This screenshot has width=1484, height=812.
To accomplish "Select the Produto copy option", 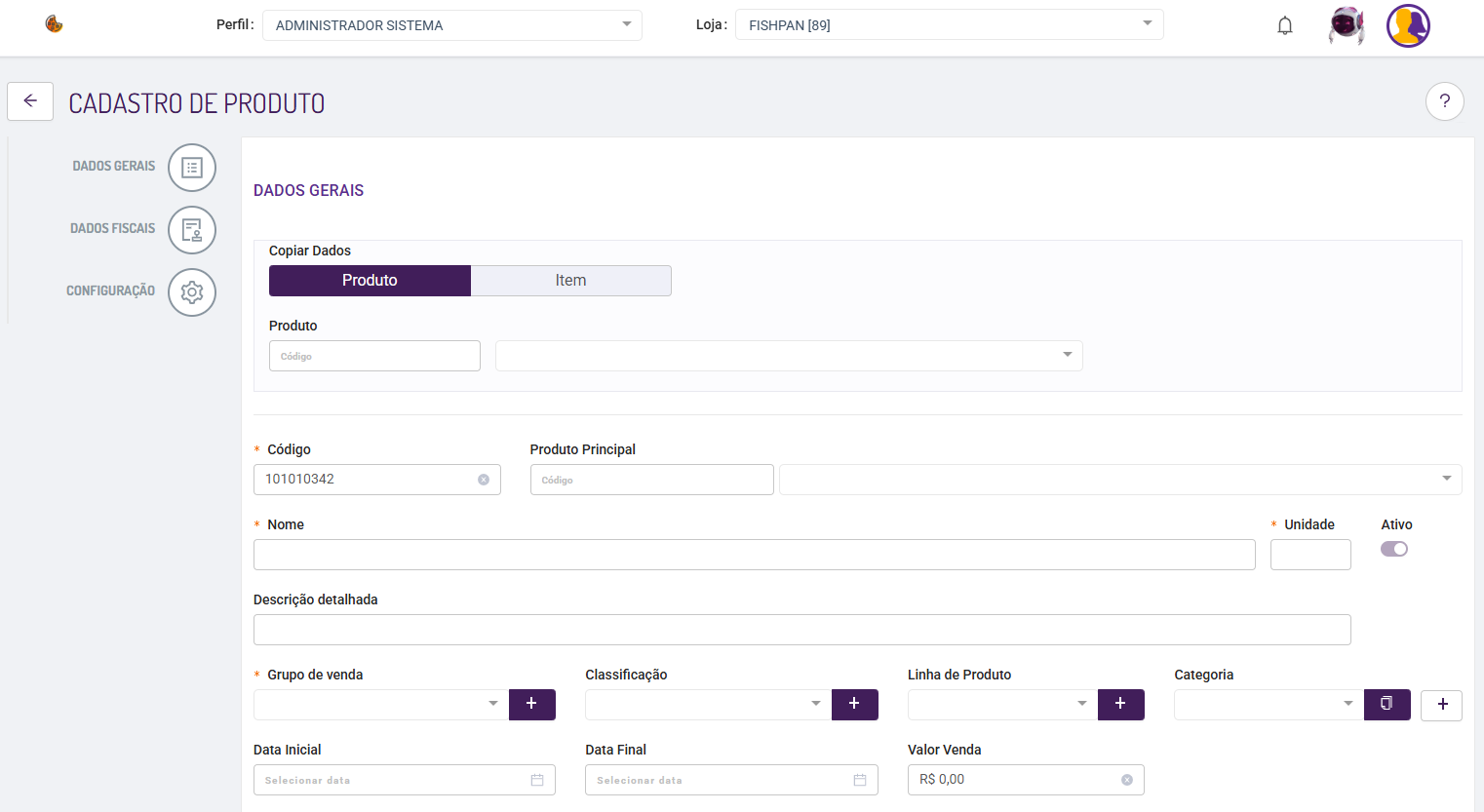I will [370, 281].
